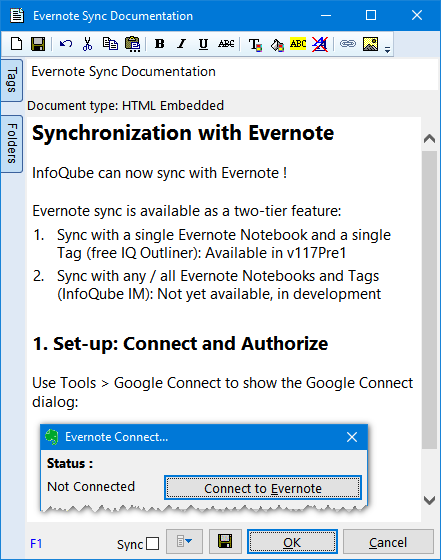This screenshot has width=441, height=560.
Task: Insert a hyperlink using the link icon
Action: click(347, 44)
